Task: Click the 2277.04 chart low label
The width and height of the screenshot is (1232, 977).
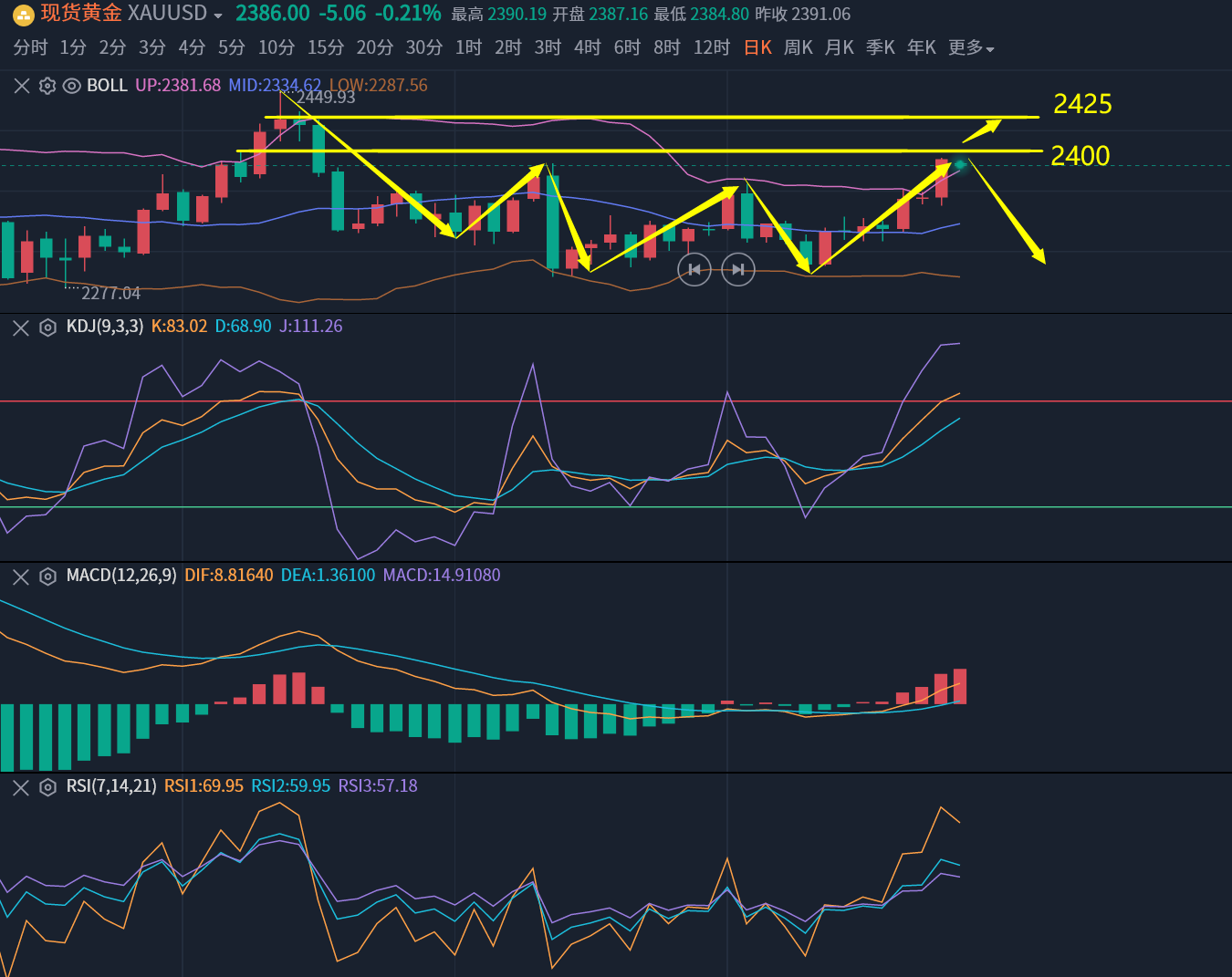Action: pos(111,294)
